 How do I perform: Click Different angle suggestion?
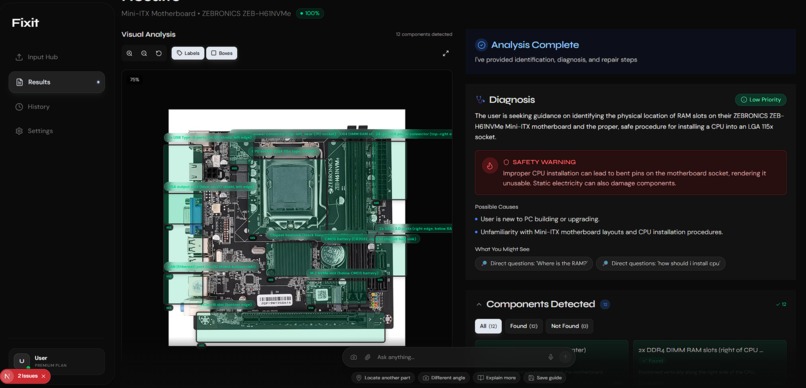(x=444, y=378)
